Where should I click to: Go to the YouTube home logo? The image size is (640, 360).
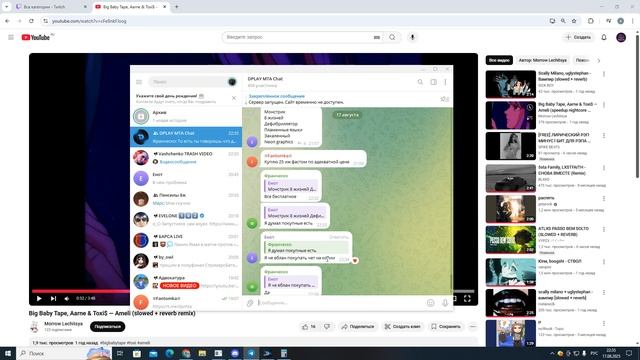[36, 37]
